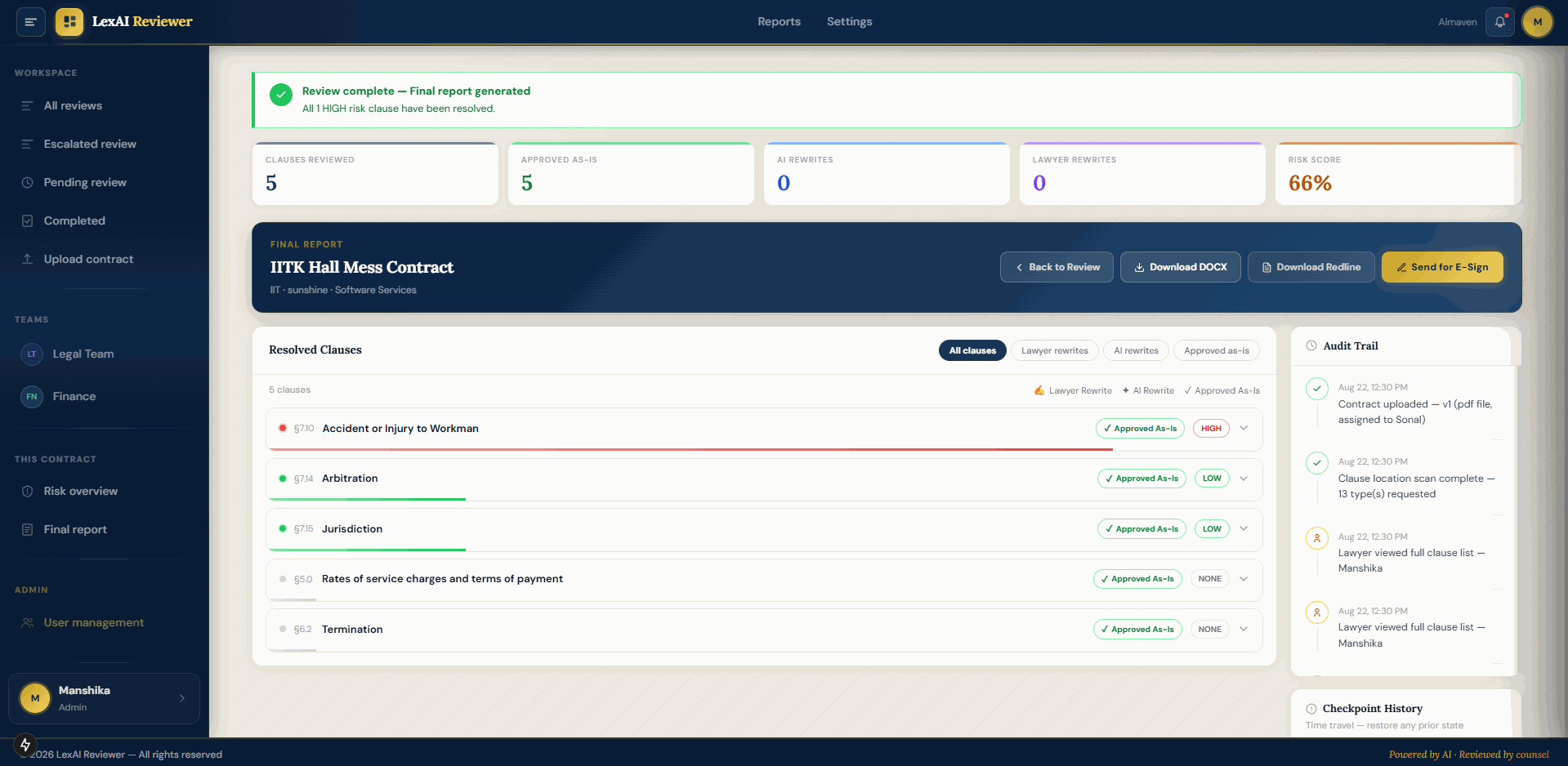The height and width of the screenshot is (766, 1568).
Task: Click the User management people icon
Action: [27, 623]
